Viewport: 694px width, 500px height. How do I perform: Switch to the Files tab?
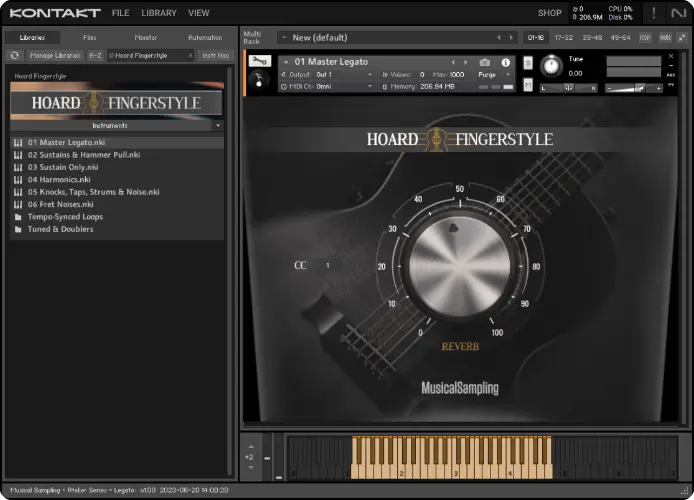point(90,37)
